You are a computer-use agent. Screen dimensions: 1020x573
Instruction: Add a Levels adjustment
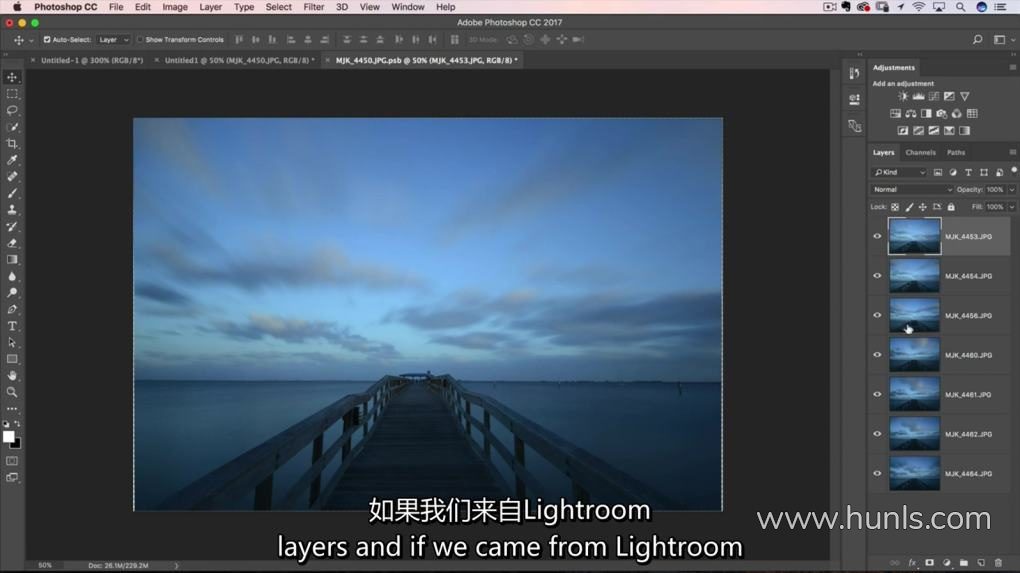pos(919,96)
